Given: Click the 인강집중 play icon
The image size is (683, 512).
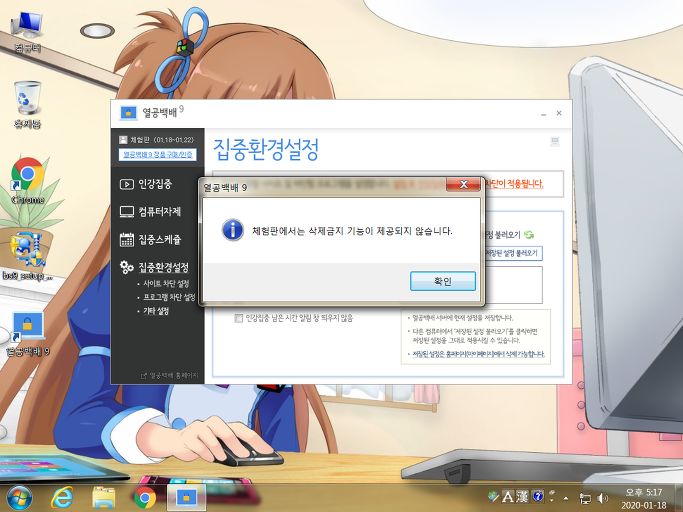Looking at the screenshot, I should (127, 184).
